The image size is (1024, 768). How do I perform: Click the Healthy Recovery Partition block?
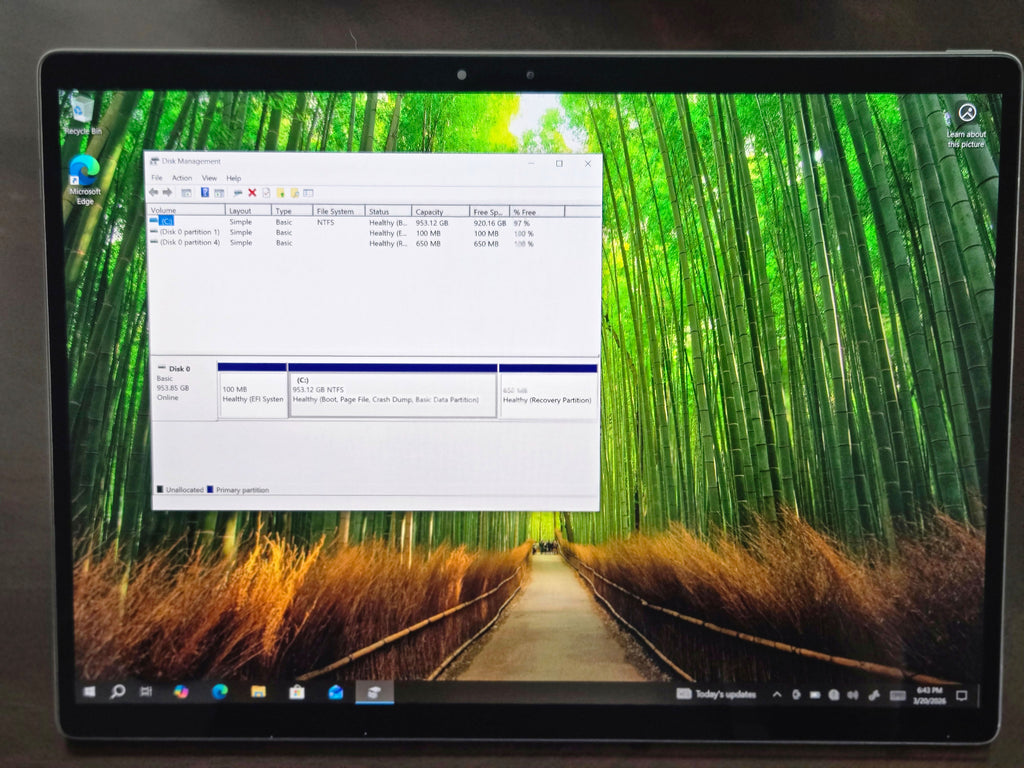click(547, 390)
